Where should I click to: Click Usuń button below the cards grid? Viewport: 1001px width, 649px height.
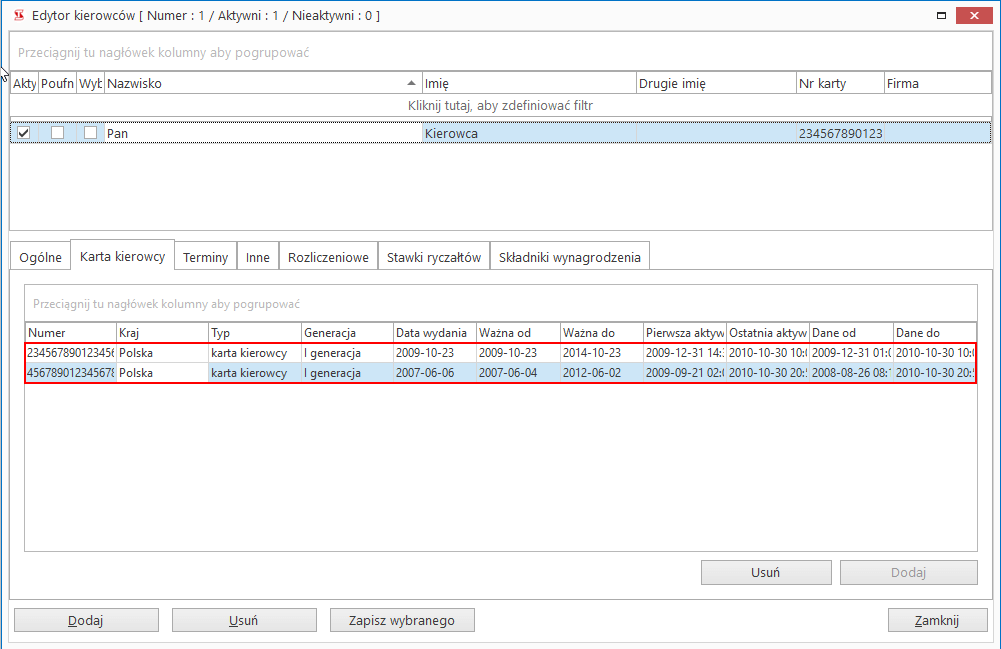tap(765, 573)
